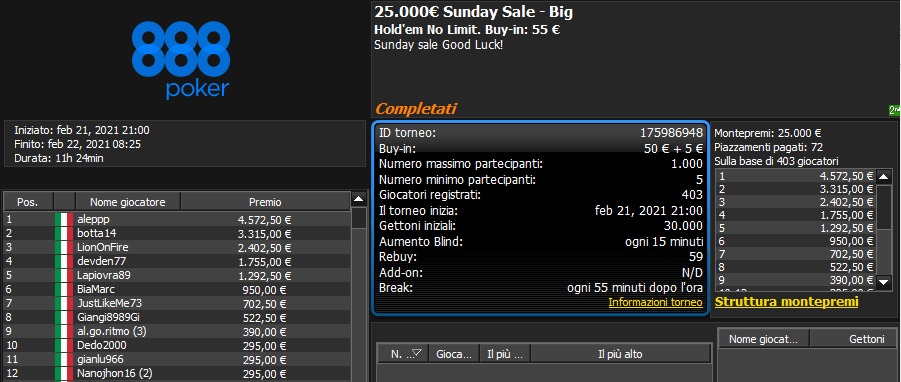Click the green icon right of Completati
This screenshot has height=382, width=901.
pyautogui.click(x=894, y=110)
